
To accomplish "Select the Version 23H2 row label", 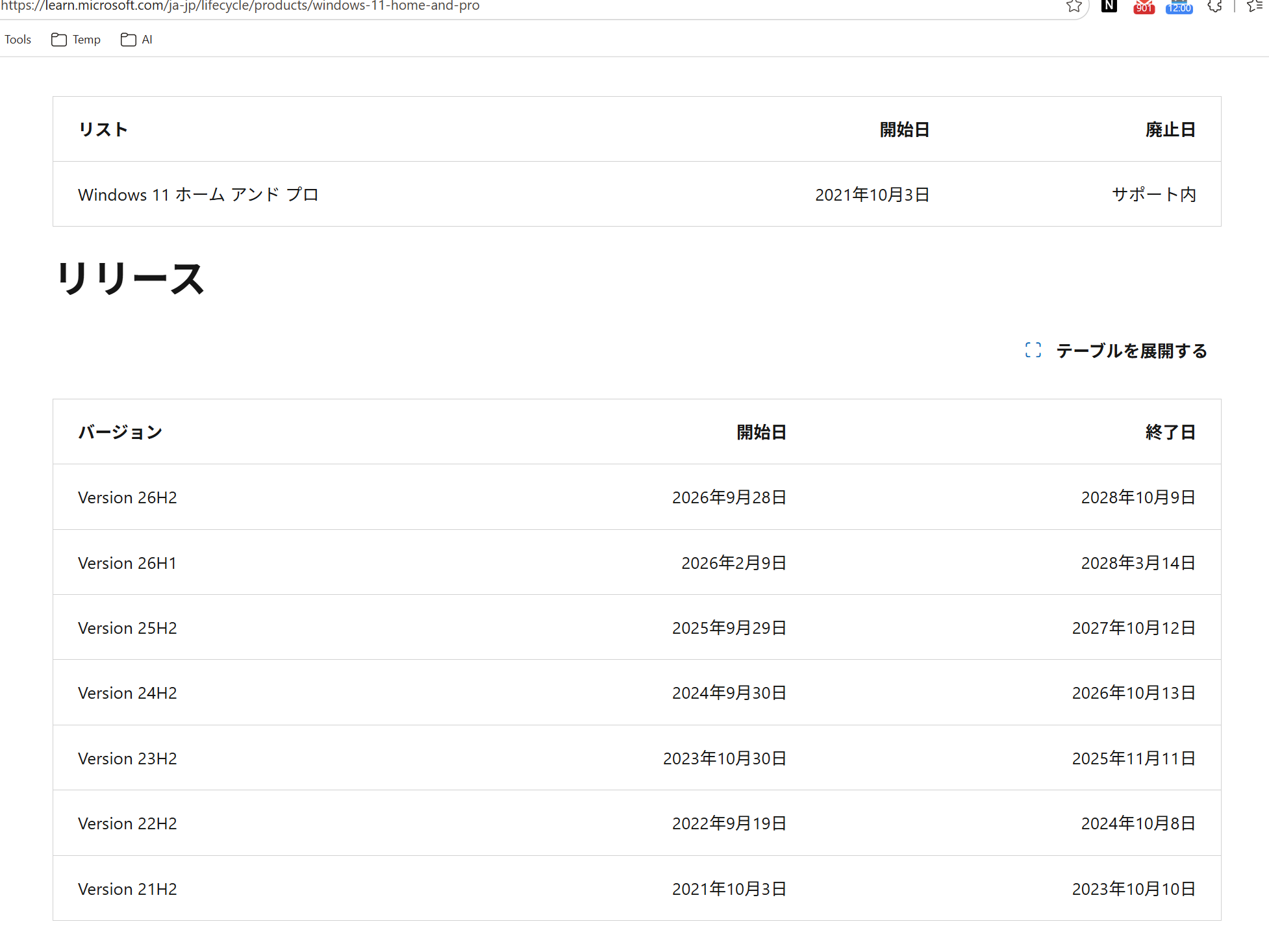I will [127, 758].
